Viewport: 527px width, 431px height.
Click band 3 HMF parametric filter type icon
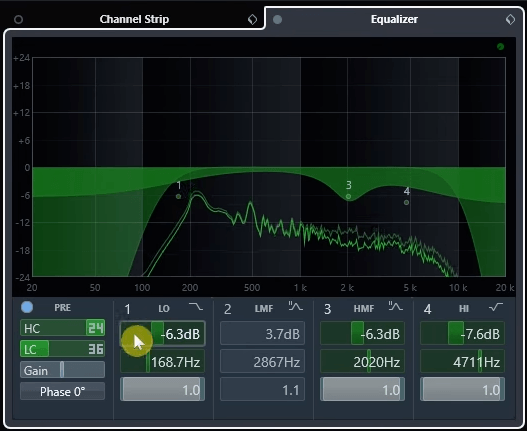396,307
